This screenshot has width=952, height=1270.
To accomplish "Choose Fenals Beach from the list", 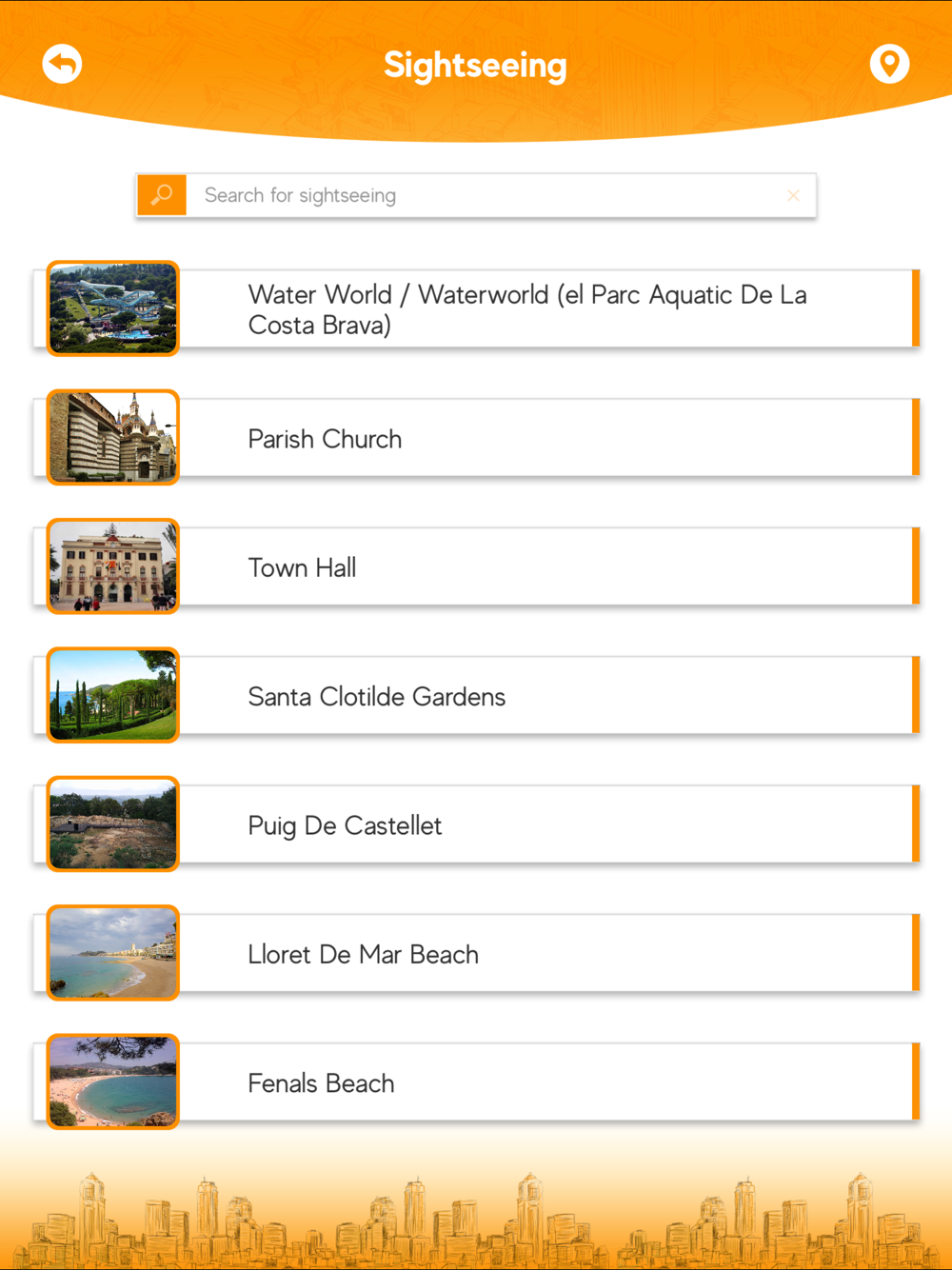I will tap(476, 1082).
